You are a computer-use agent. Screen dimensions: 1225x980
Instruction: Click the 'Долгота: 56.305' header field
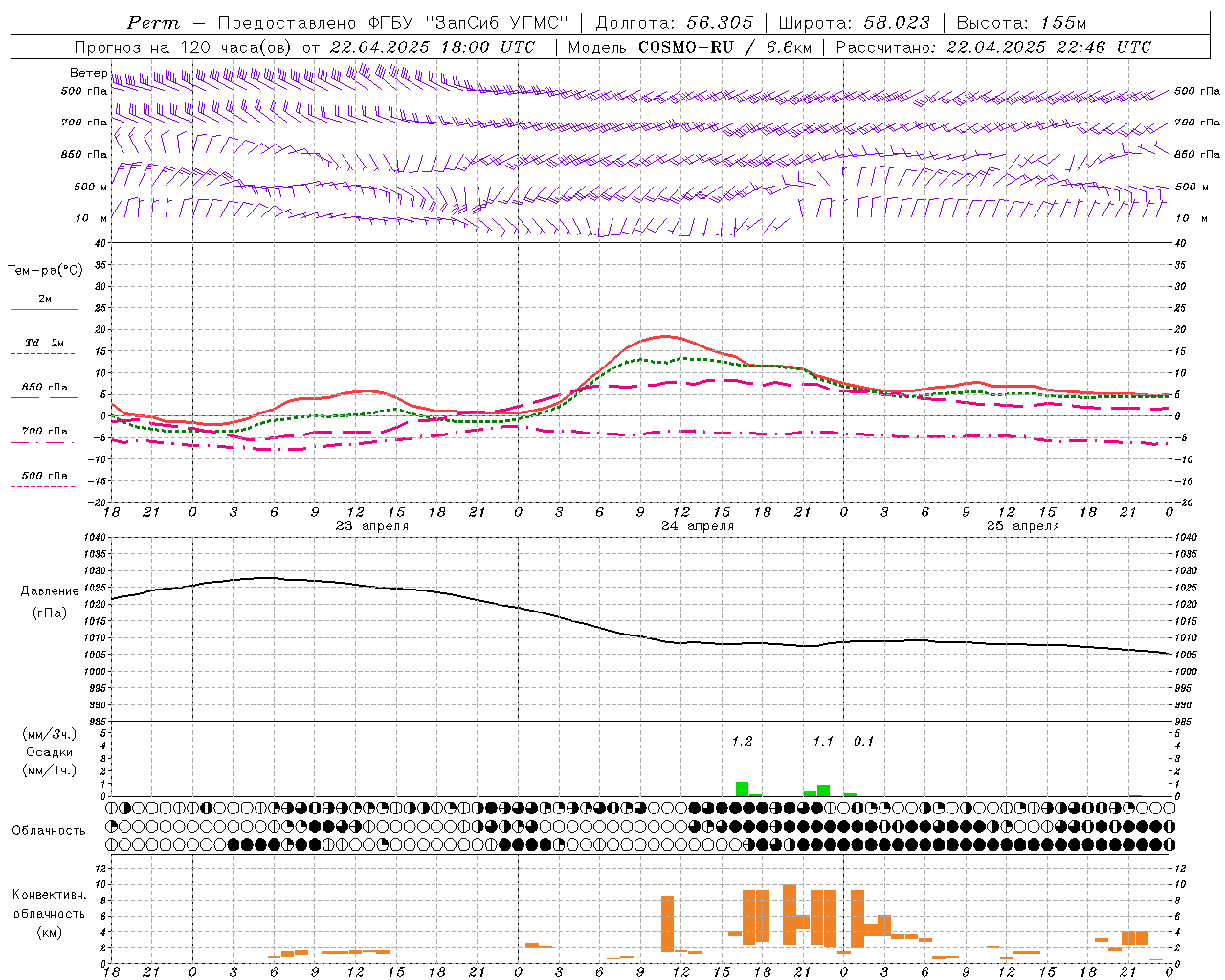click(x=675, y=23)
